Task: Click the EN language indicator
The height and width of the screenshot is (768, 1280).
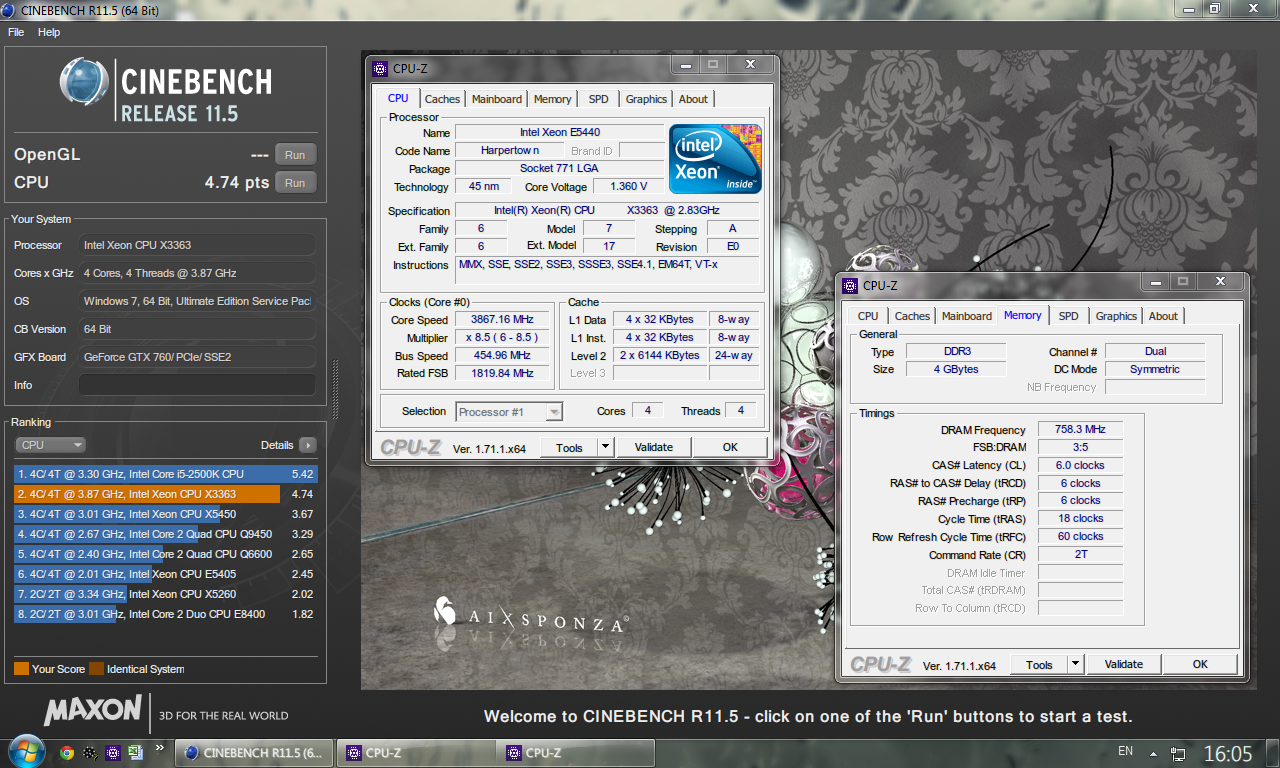Action: (x=1125, y=751)
